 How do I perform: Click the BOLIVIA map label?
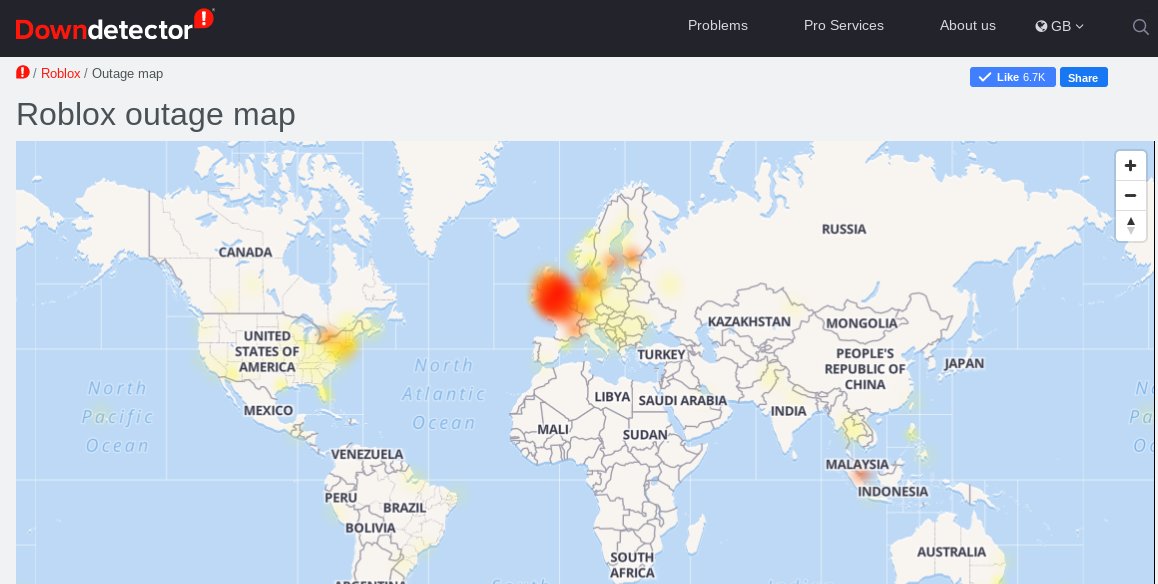point(370,528)
